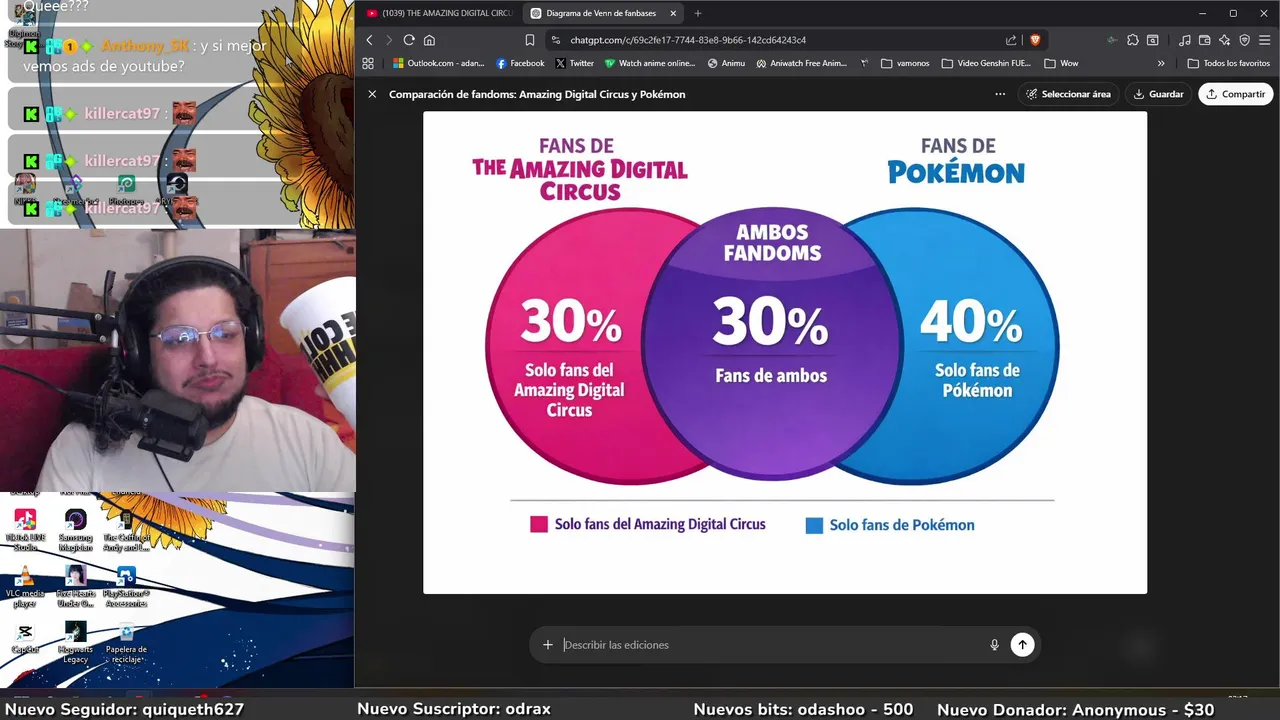1280x720 pixels.
Task: Open Papelera de reciclaje on desktop
Action: click(126, 643)
